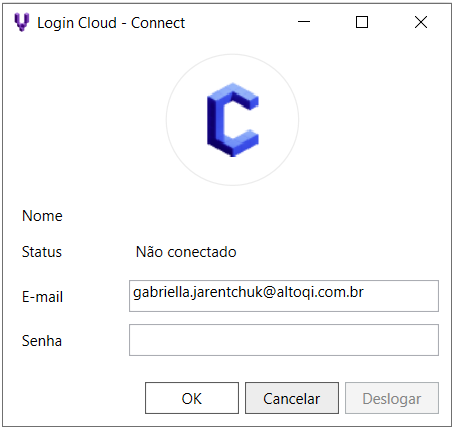Click the blue C Connect logo
This screenshot has width=456, height=431.
coord(233,120)
